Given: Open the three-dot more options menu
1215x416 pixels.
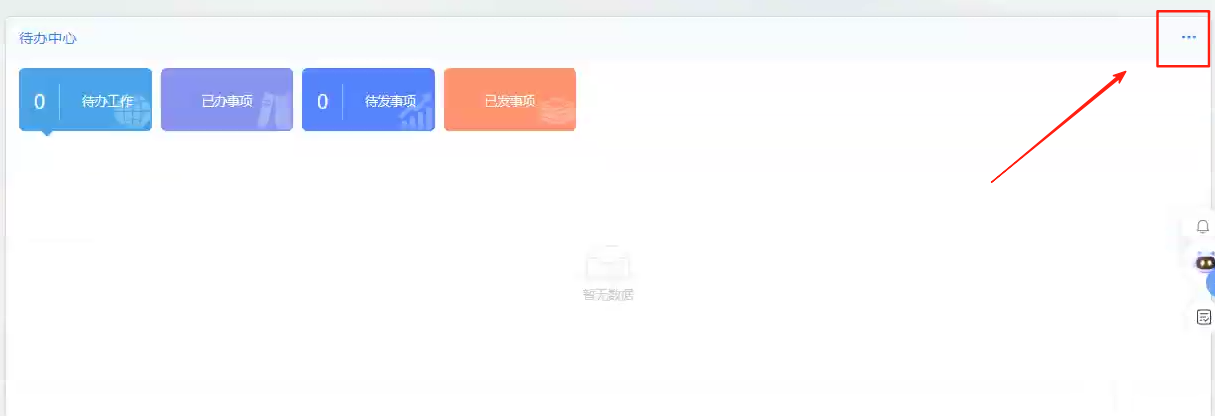Looking at the screenshot, I should pos(1188,37).
